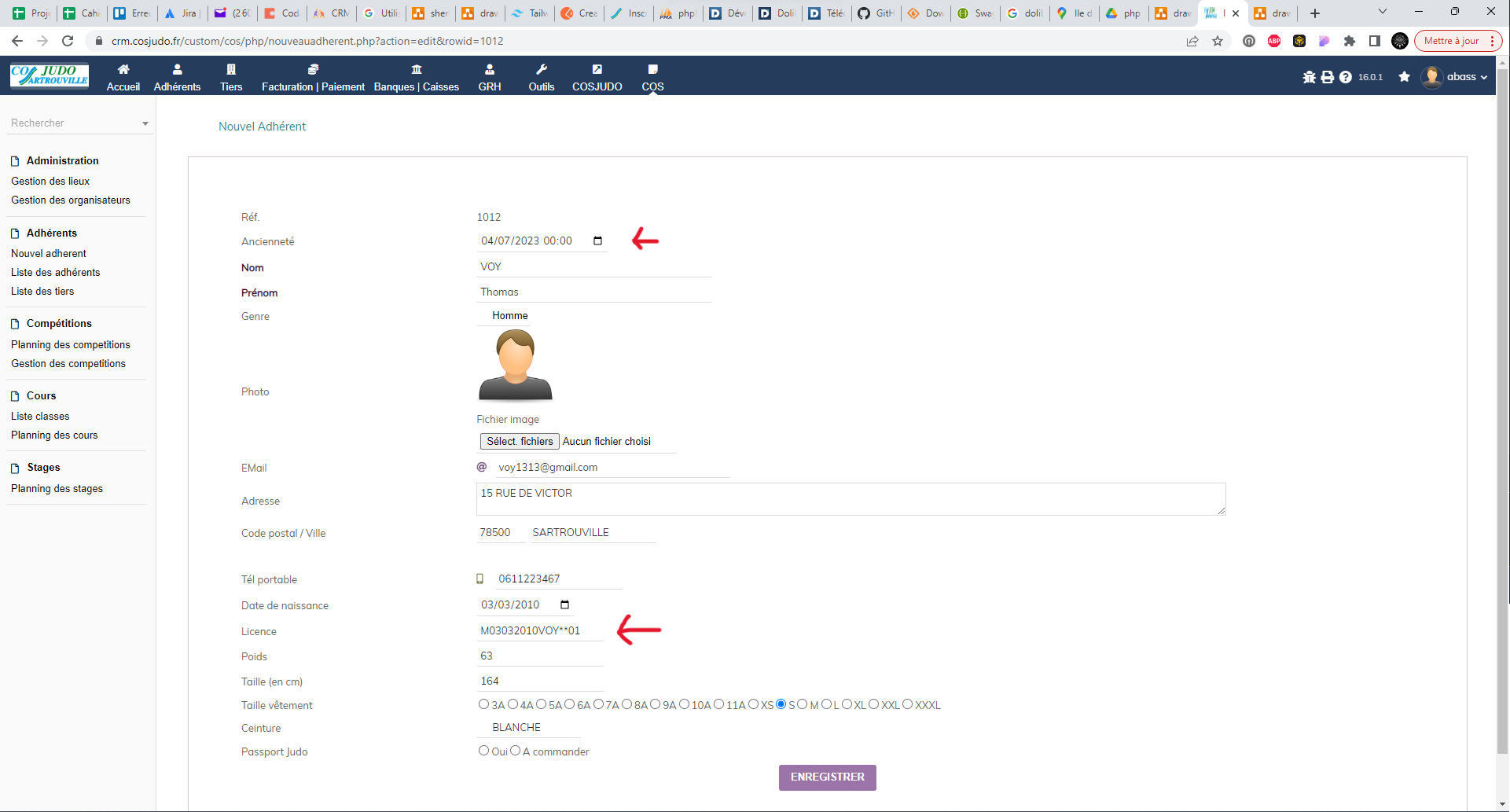The height and width of the screenshot is (812, 1510).
Task: Click the bookmarks star in top bar
Action: (1405, 77)
